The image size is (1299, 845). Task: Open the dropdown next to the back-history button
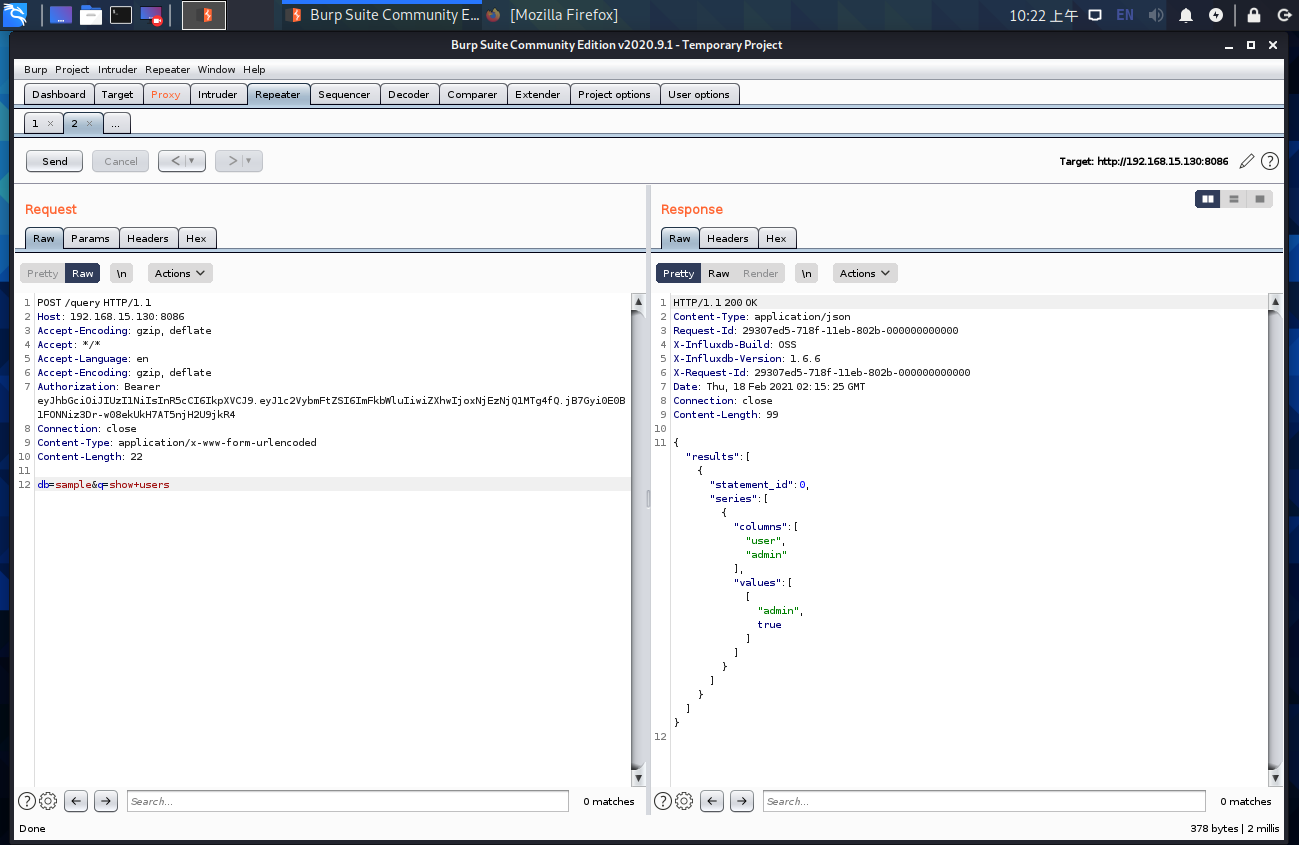(192, 161)
